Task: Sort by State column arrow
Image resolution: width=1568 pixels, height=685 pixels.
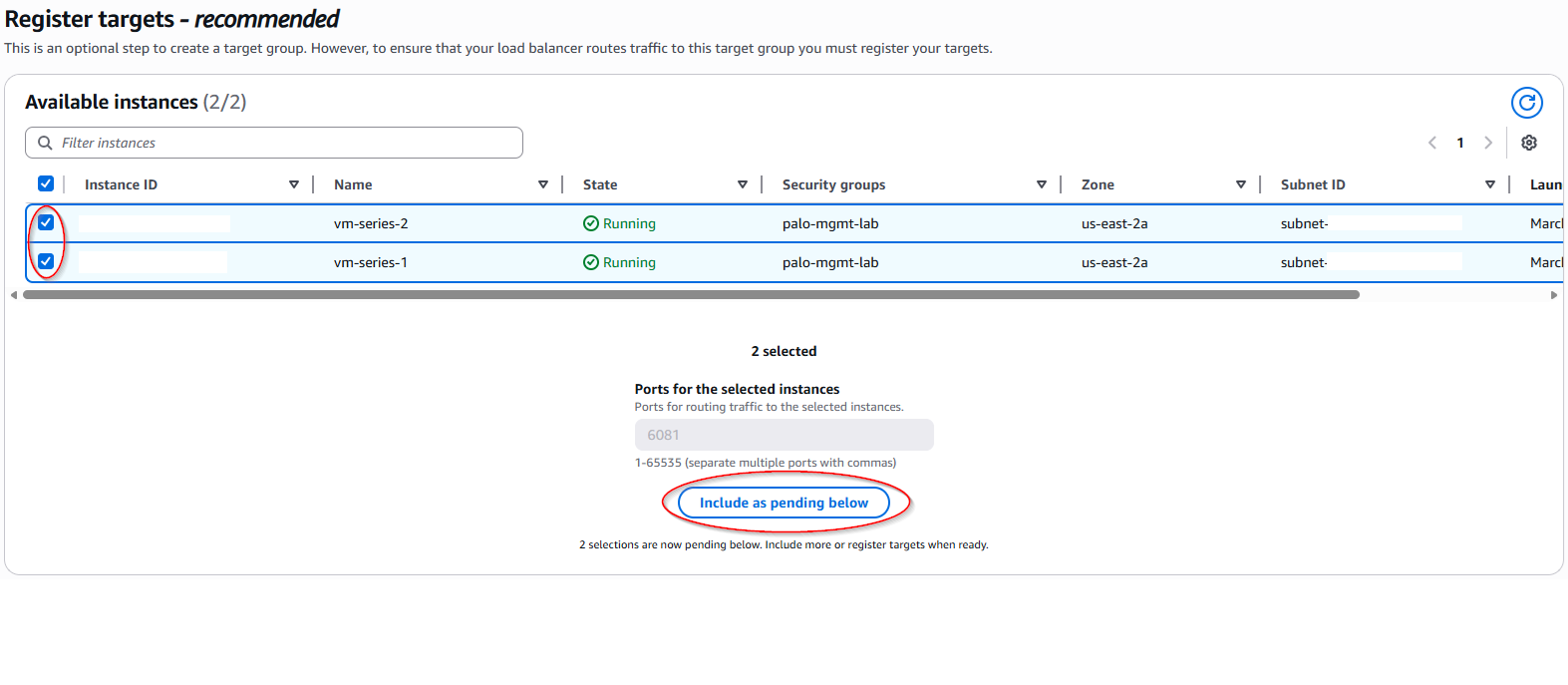Action: pyautogui.click(x=743, y=184)
